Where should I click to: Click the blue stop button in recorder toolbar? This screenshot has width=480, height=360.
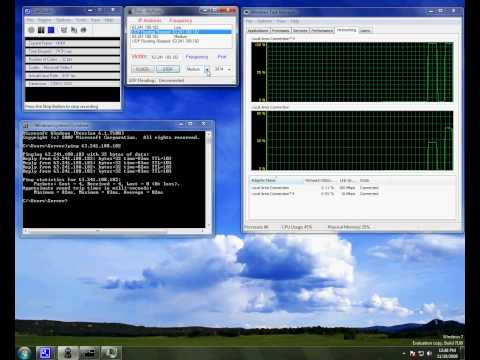point(51,30)
